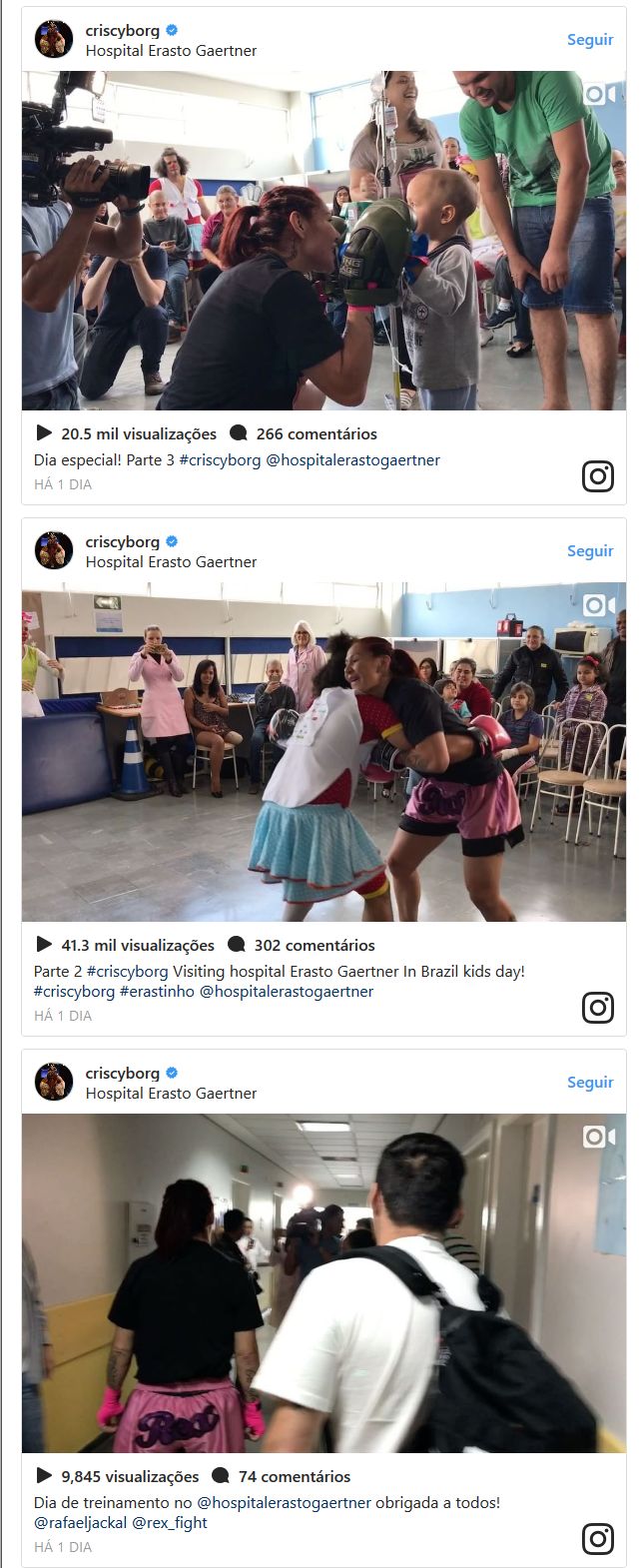Open the #erastinho hashtag link
Image resolution: width=640 pixels, height=1568 pixels.
coord(157,992)
